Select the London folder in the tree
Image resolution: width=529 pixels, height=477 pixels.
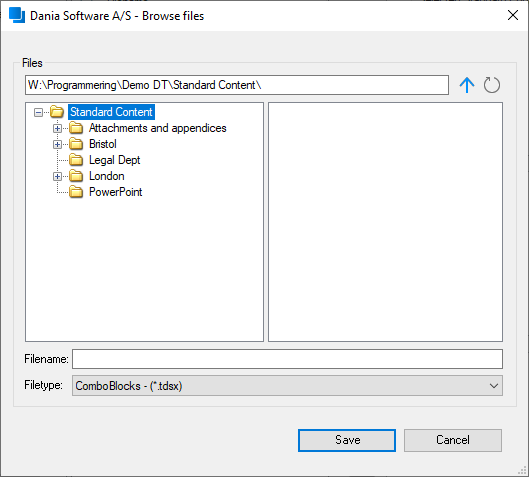[x=107, y=176]
